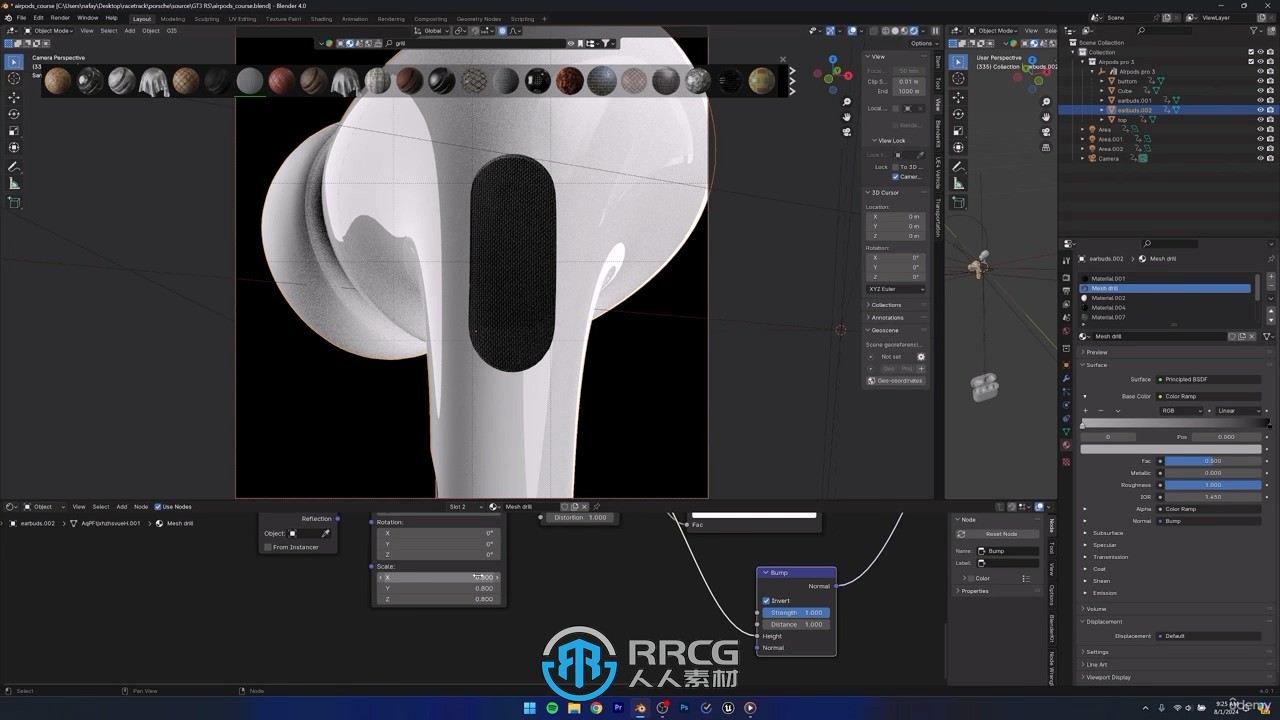This screenshot has height=720, width=1280.
Task: Click the Windows Start button
Action: click(x=530, y=708)
